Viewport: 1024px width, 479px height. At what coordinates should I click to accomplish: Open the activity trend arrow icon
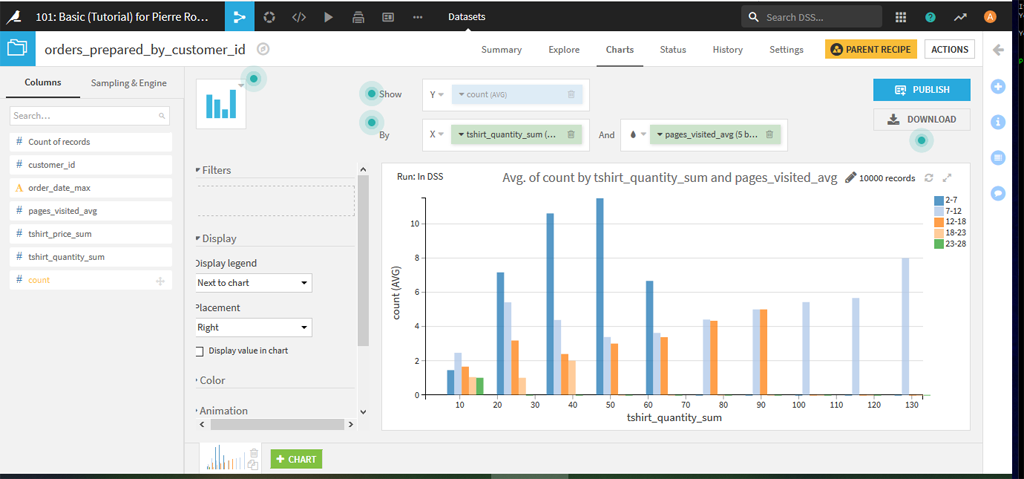[x=960, y=18]
